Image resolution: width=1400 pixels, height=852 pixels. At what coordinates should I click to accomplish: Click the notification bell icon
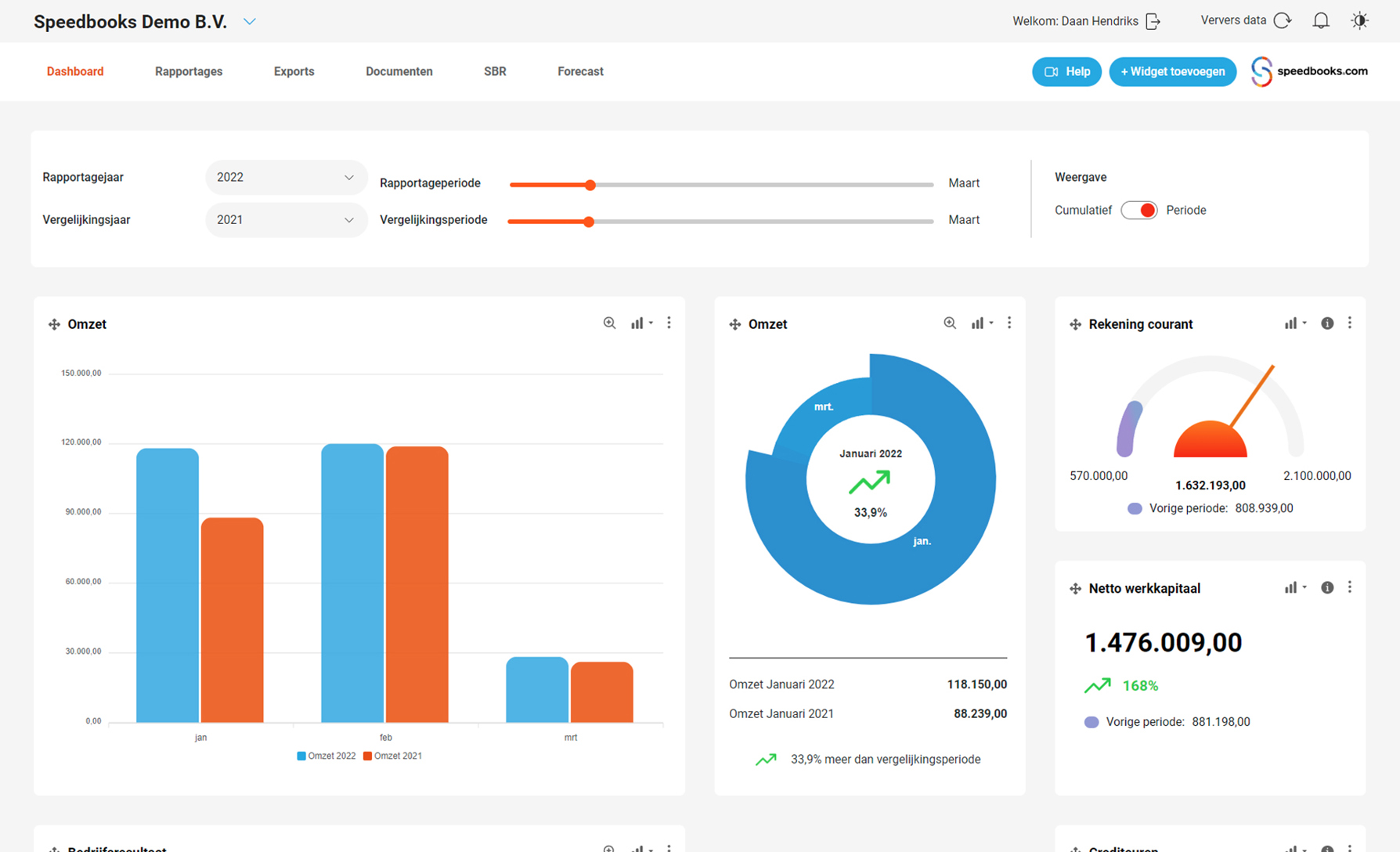1320,21
